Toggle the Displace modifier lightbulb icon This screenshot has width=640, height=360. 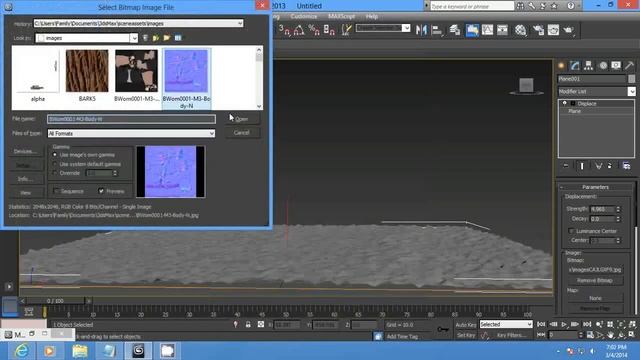564,104
